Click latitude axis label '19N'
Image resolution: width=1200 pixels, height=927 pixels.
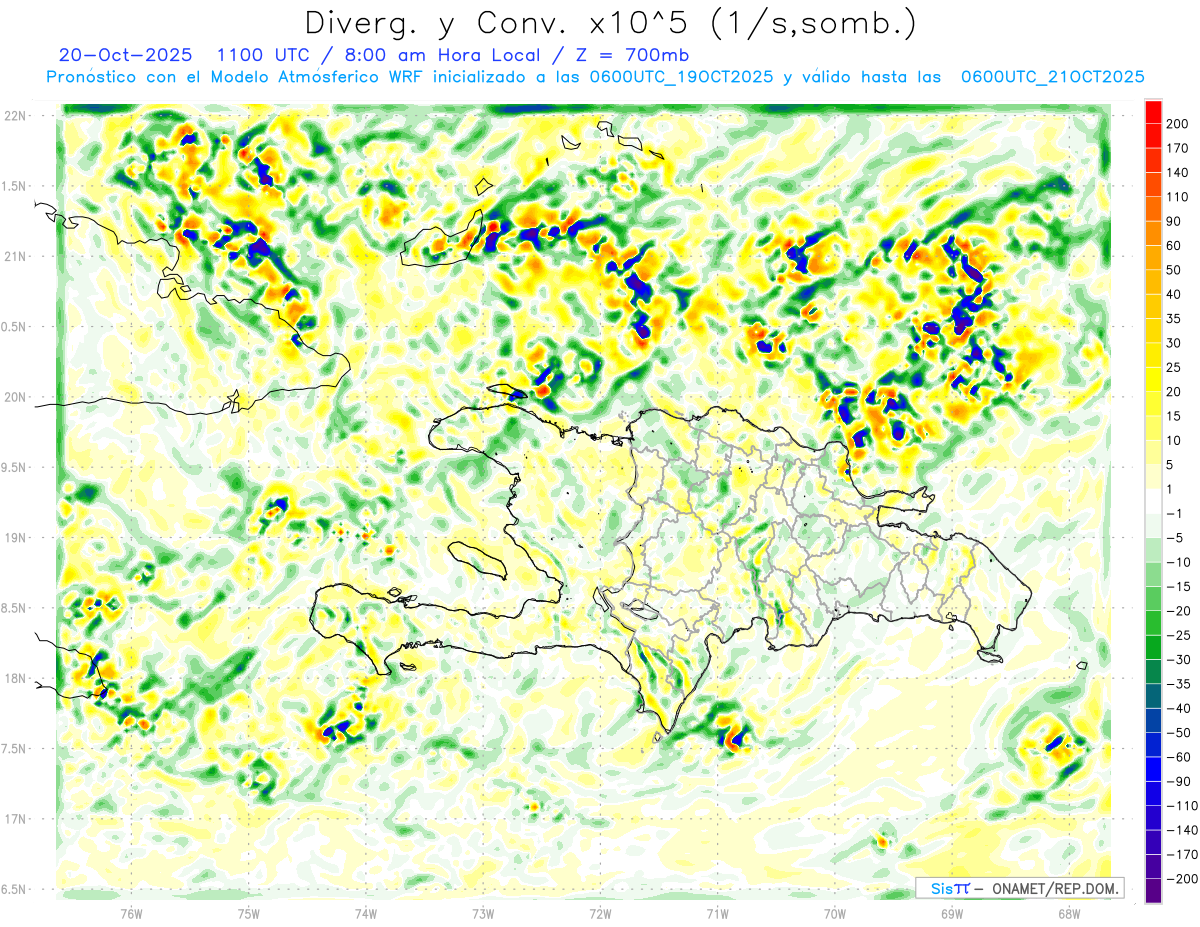tap(14, 538)
